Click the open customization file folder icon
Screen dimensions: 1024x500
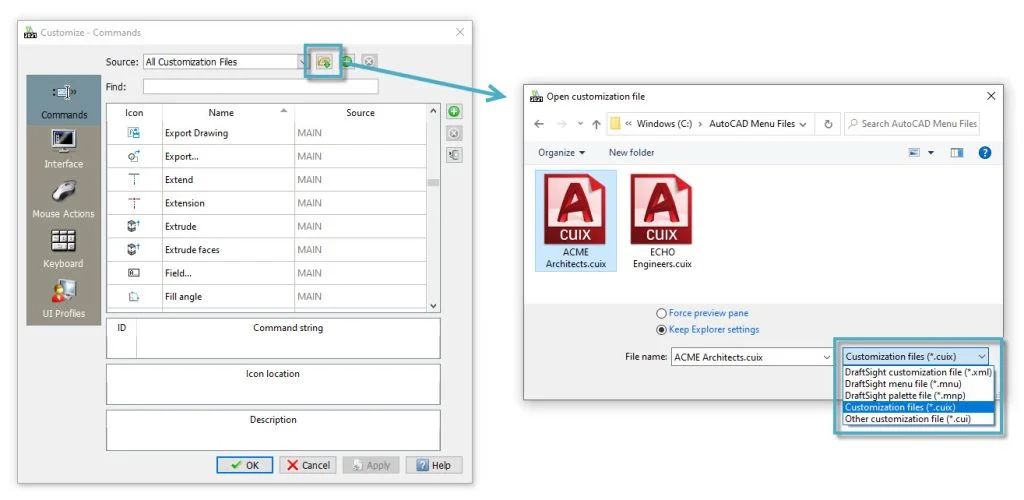click(x=324, y=62)
